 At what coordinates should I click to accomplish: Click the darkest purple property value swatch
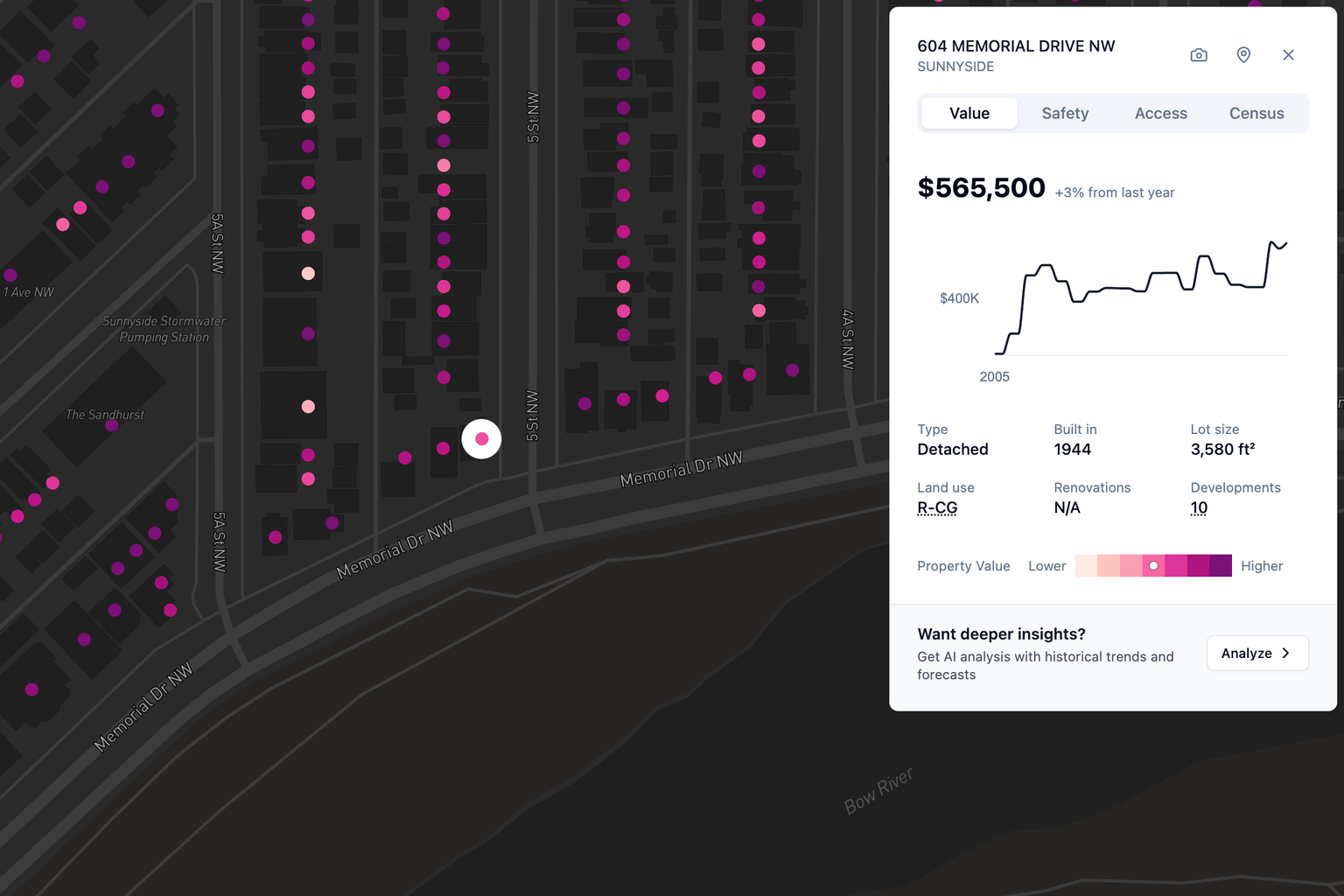pos(1221,566)
